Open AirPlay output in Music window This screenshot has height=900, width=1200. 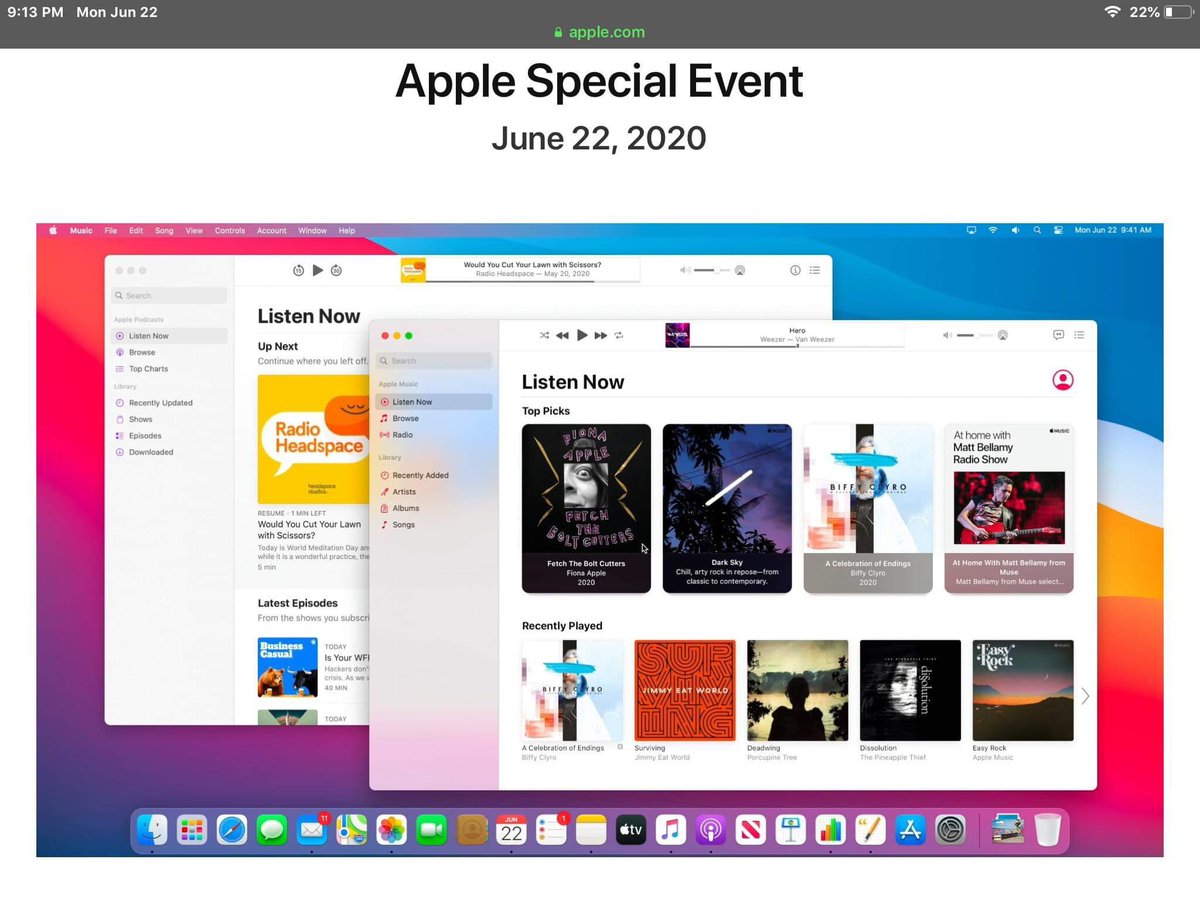click(1002, 335)
